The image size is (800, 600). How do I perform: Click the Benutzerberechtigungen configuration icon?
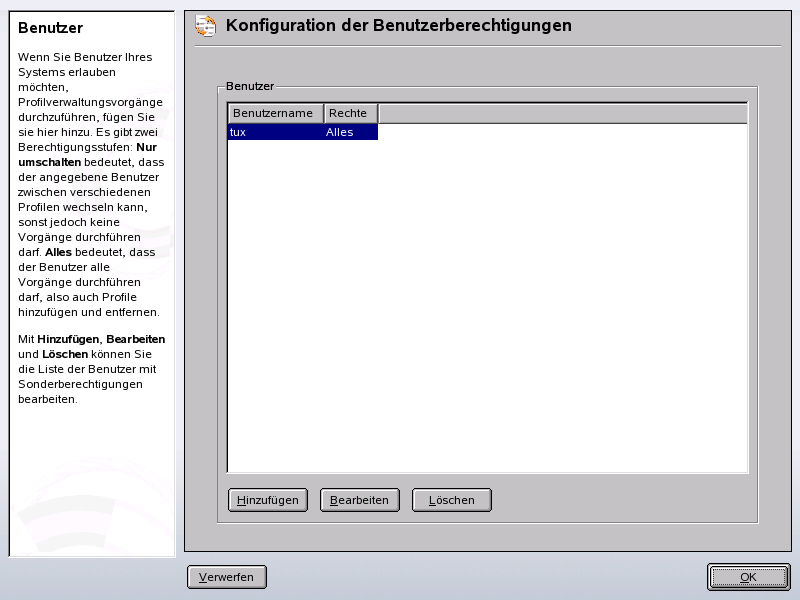coord(203,27)
